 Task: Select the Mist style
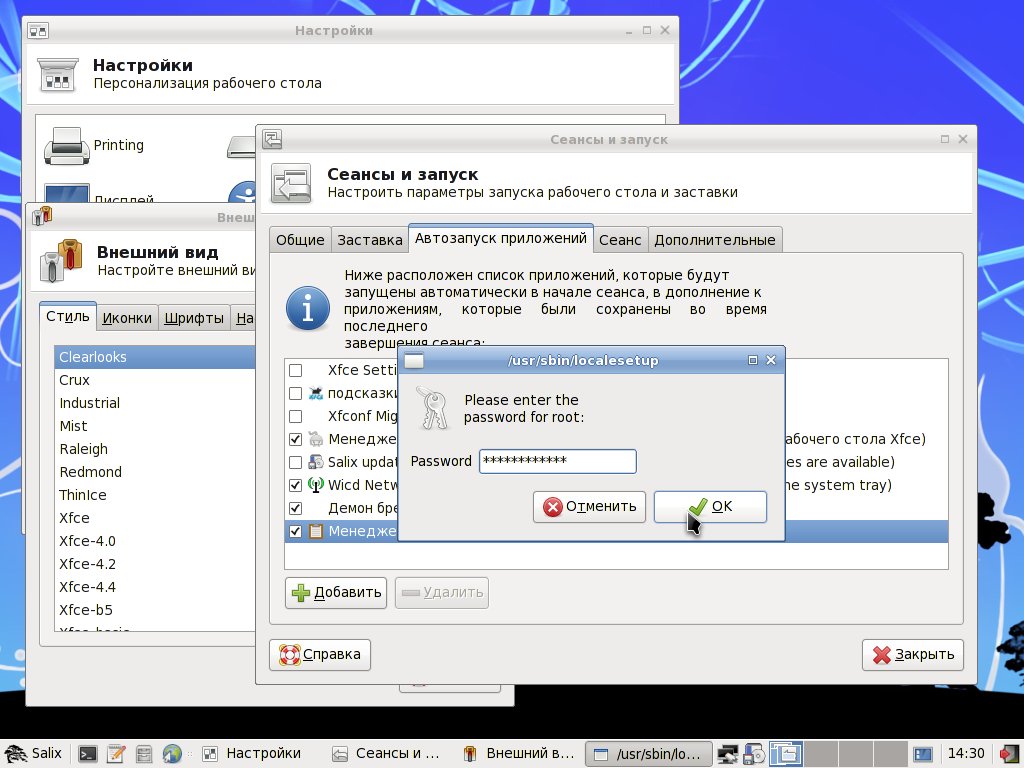coord(155,426)
